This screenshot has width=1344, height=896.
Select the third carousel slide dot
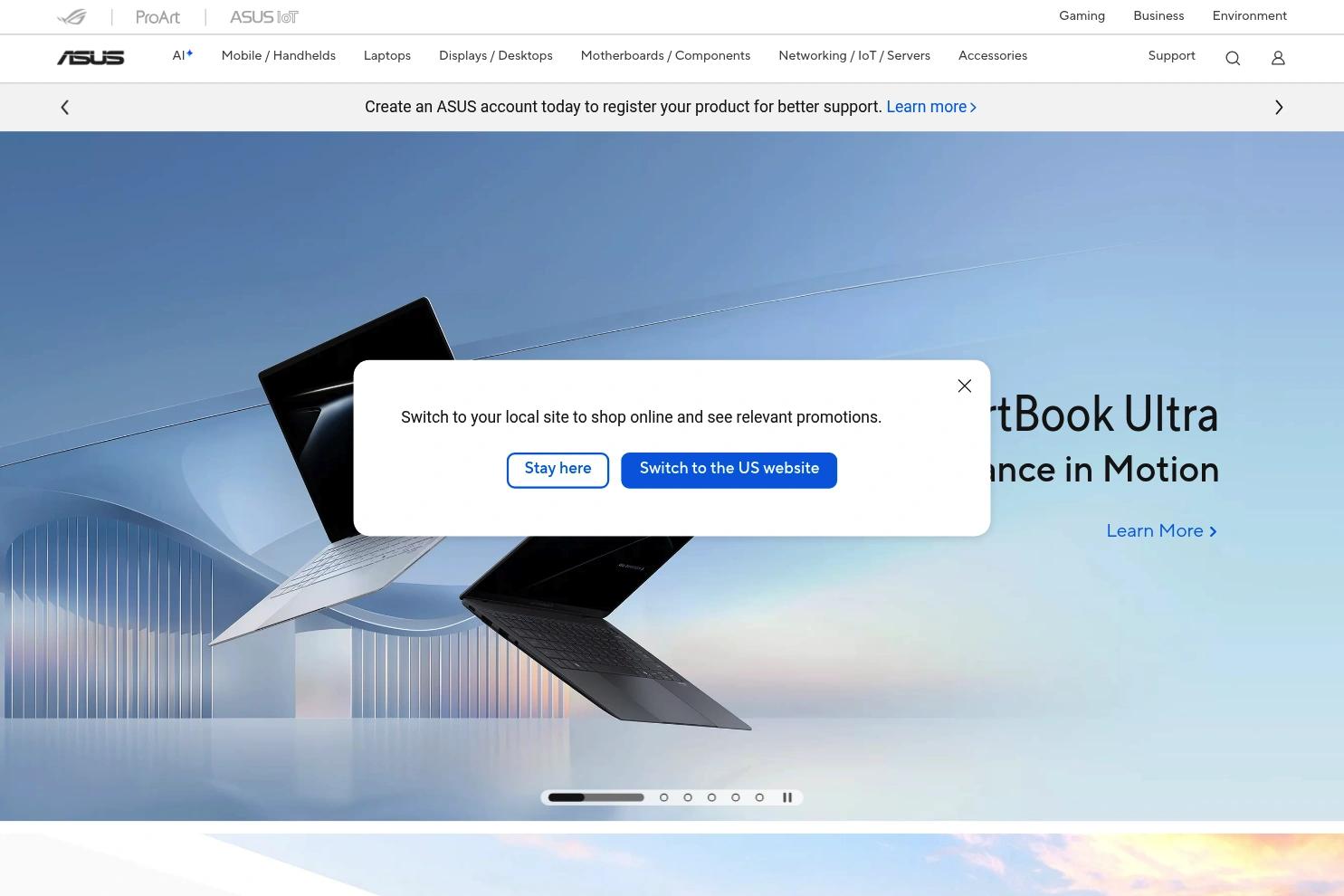(688, 797)
